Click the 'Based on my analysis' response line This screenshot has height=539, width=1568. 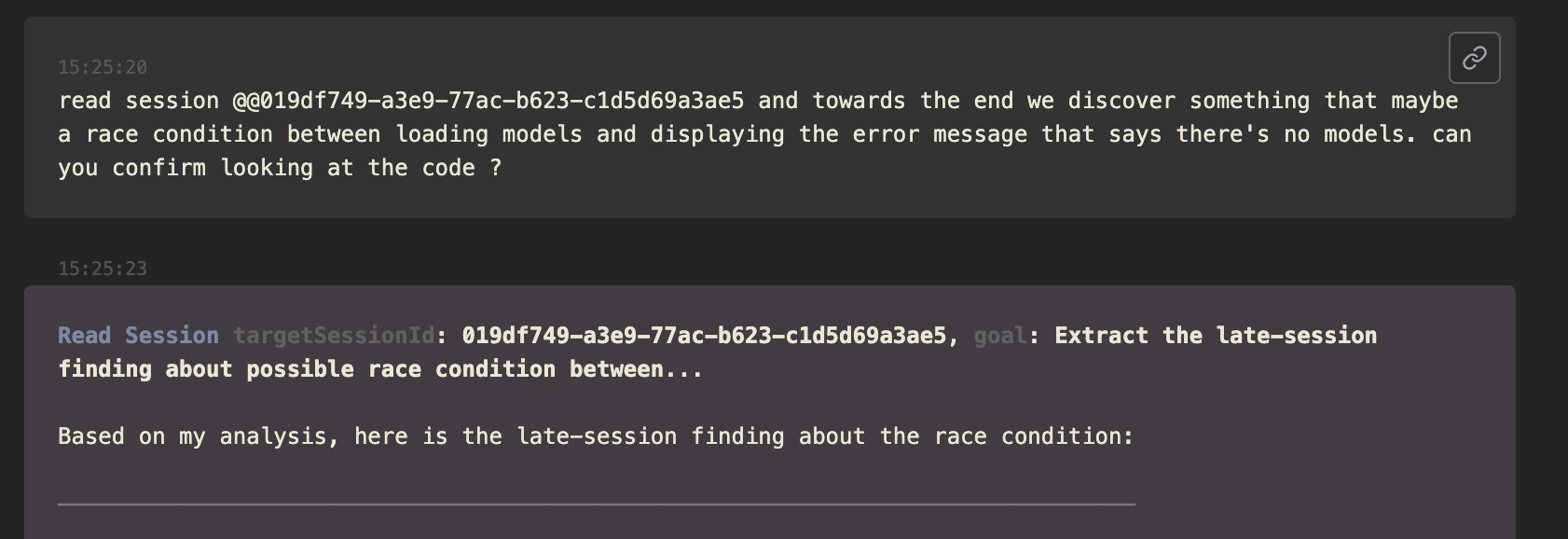pyautogui.click(x=596, y=436)
